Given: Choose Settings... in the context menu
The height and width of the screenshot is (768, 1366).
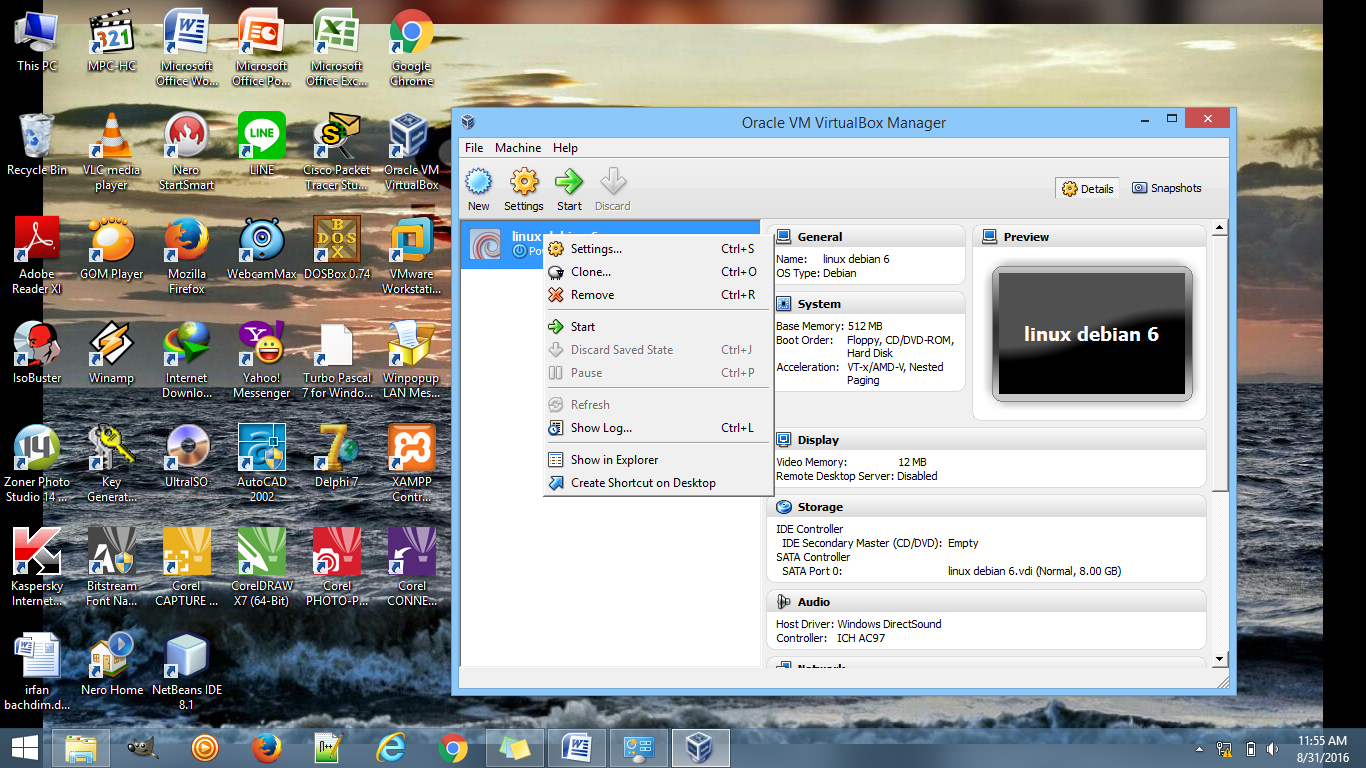Looking at the screenshot, I should click(658, 249).
